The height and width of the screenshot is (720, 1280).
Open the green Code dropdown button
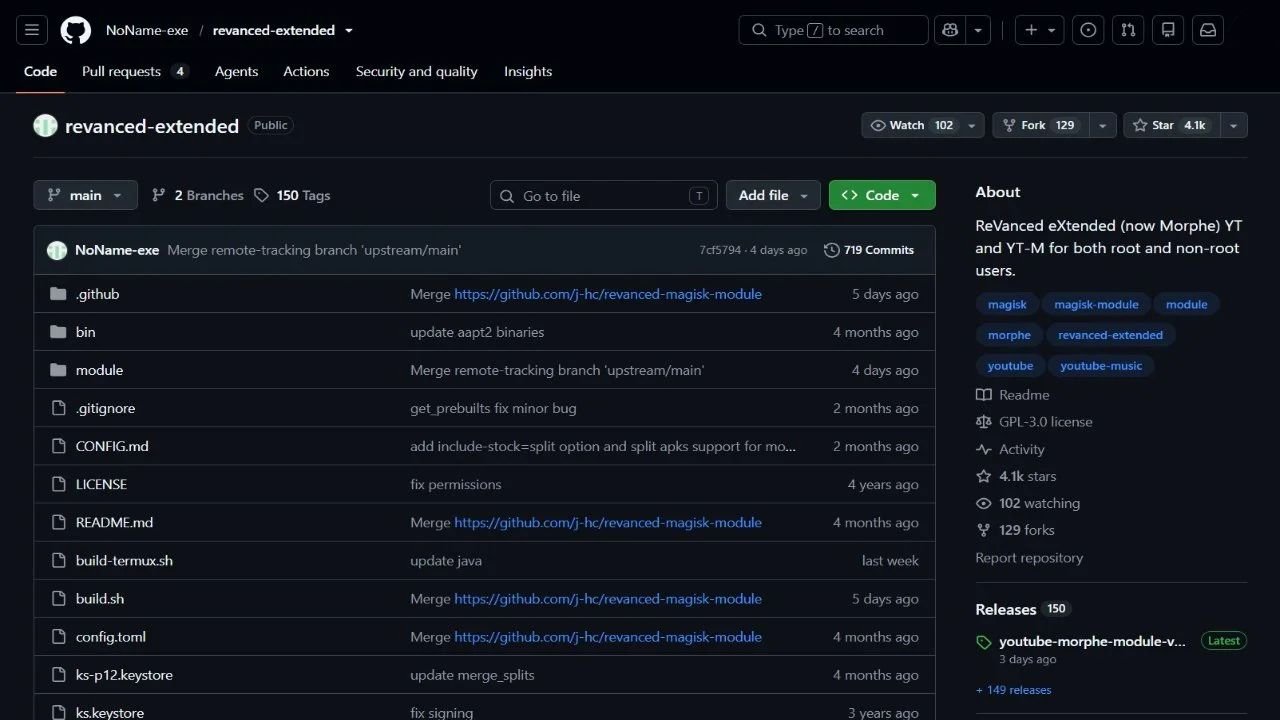[x=882, y=195]
